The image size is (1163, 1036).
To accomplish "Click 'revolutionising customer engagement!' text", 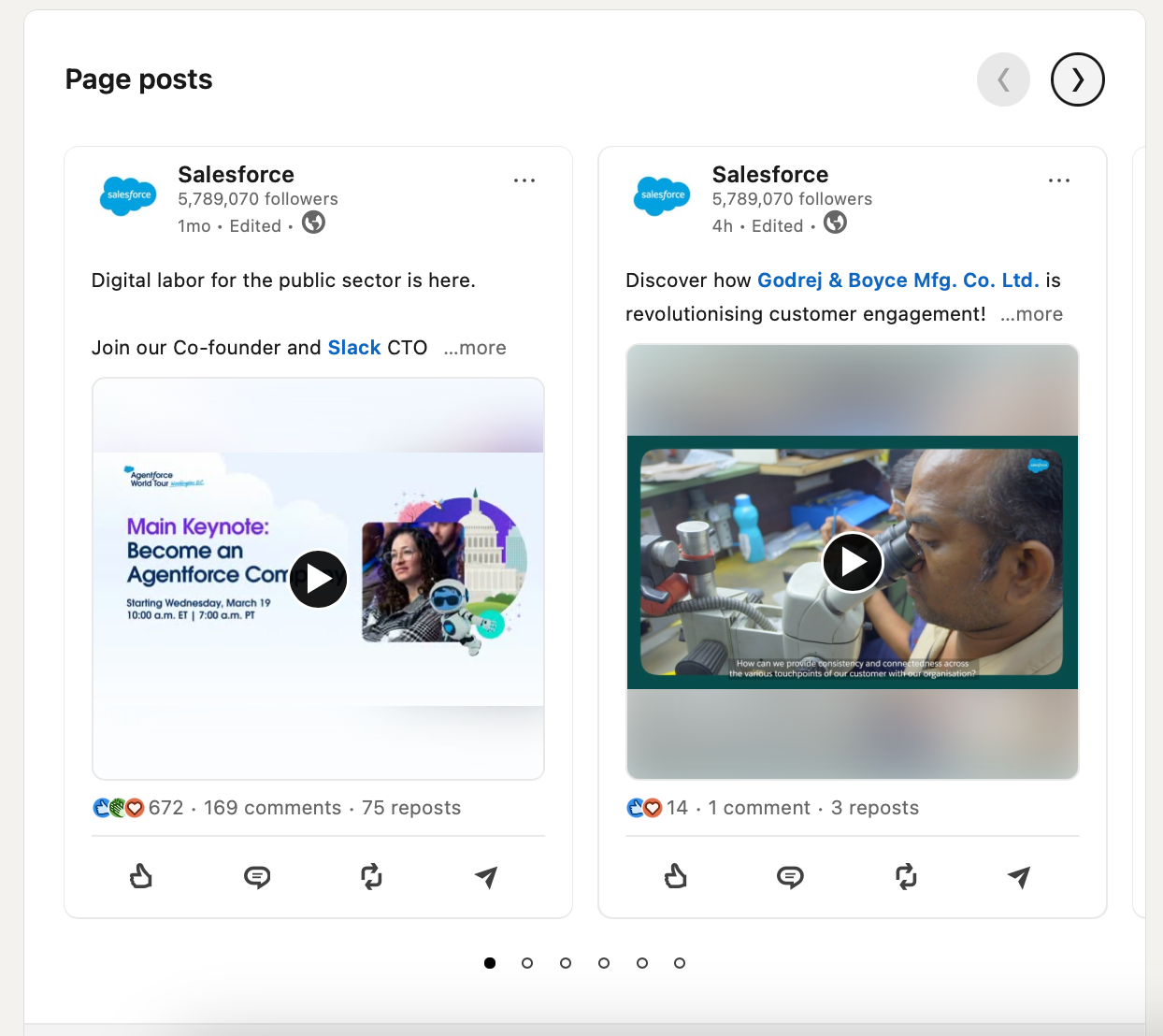I will click(x=806, y=314).
